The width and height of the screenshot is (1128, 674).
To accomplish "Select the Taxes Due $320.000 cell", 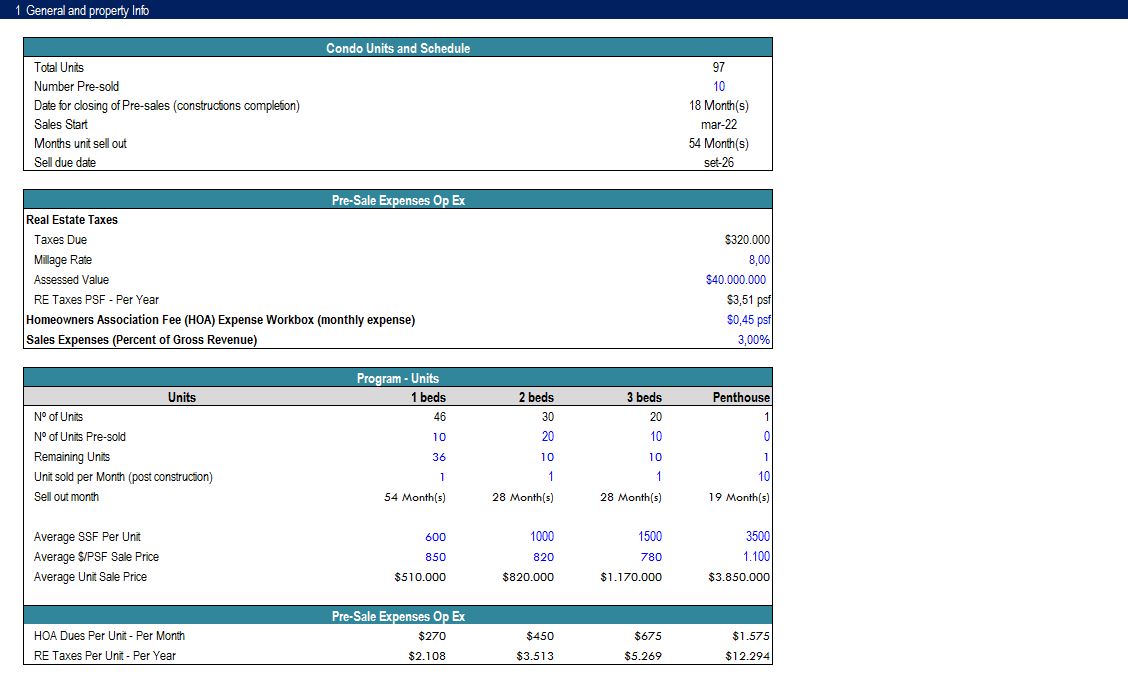I will (746, 240).
